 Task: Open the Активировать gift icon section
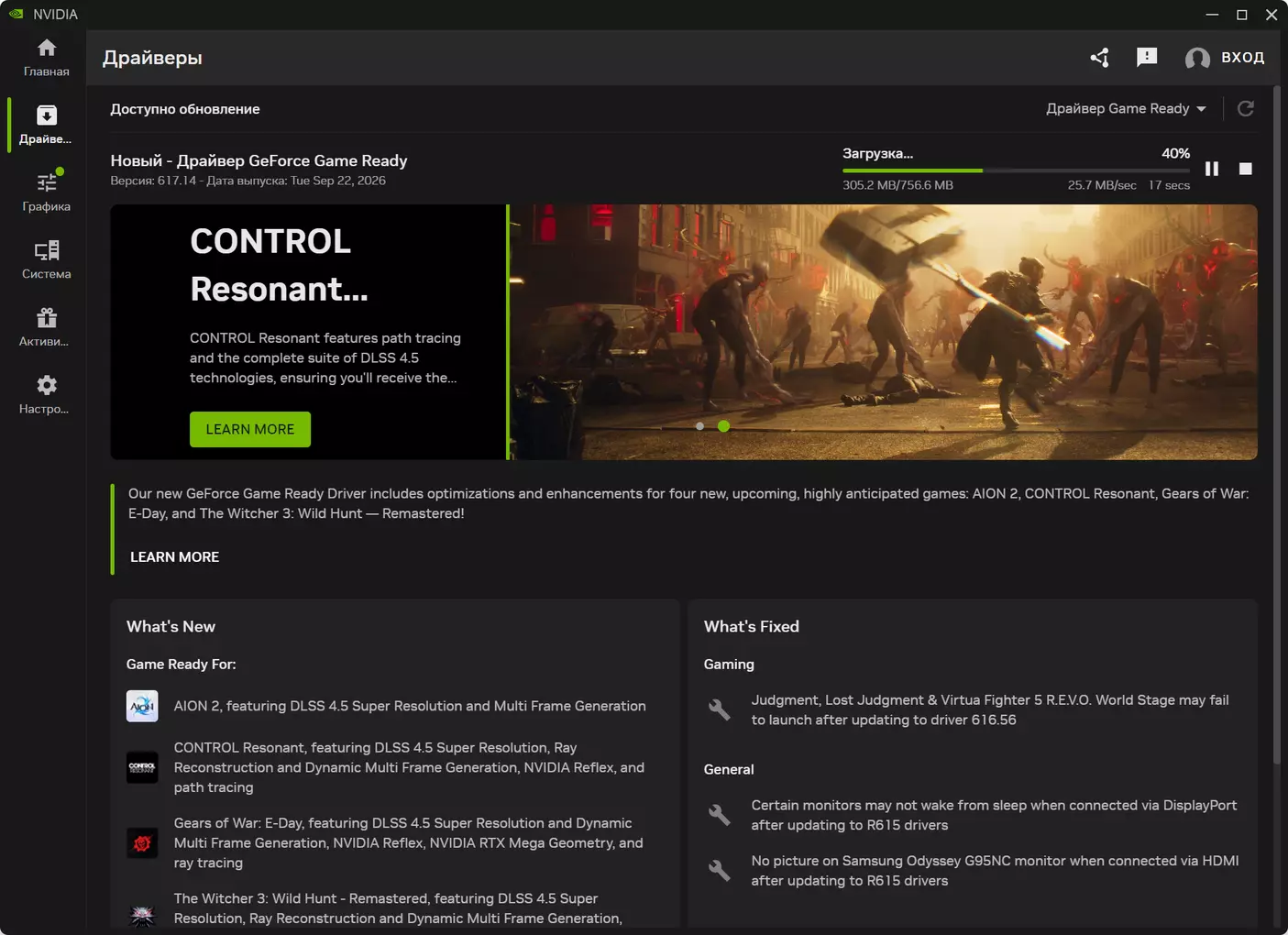point(46,327)
